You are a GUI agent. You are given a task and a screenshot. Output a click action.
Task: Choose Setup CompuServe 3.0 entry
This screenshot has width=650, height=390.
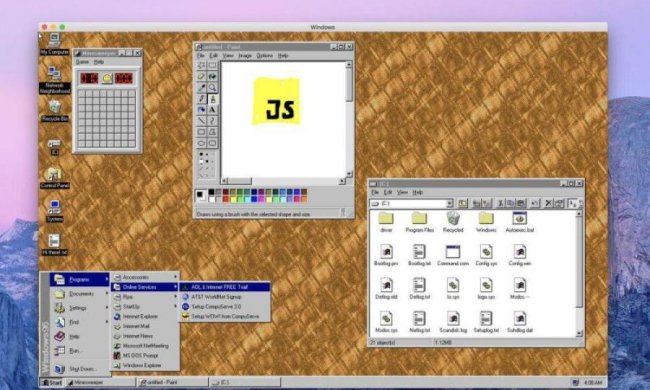225,307
